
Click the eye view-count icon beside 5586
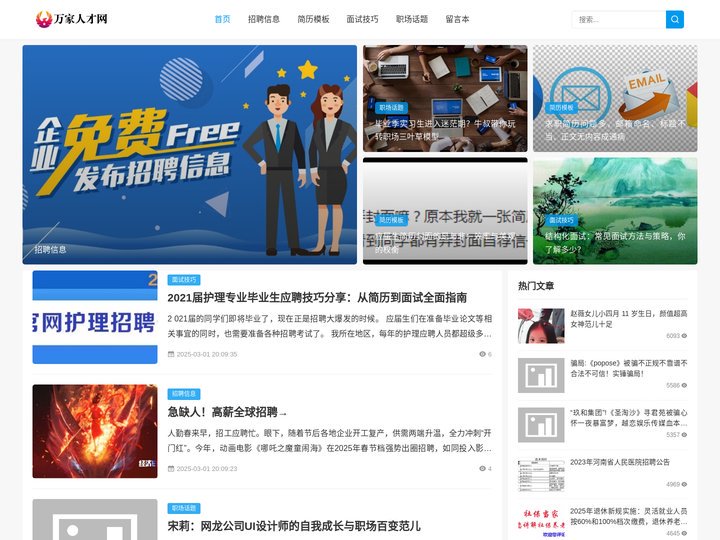click(x=684, y=385)
